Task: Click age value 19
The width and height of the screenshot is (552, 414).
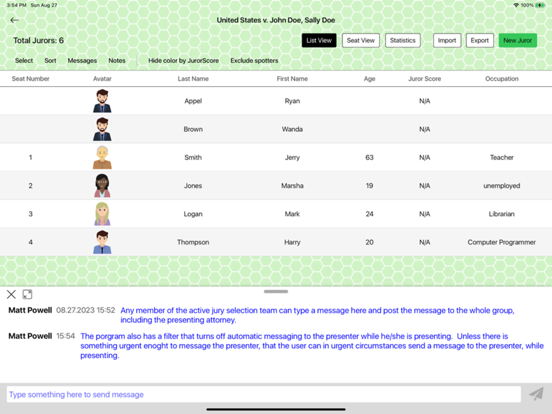Action: click(369, 186)
